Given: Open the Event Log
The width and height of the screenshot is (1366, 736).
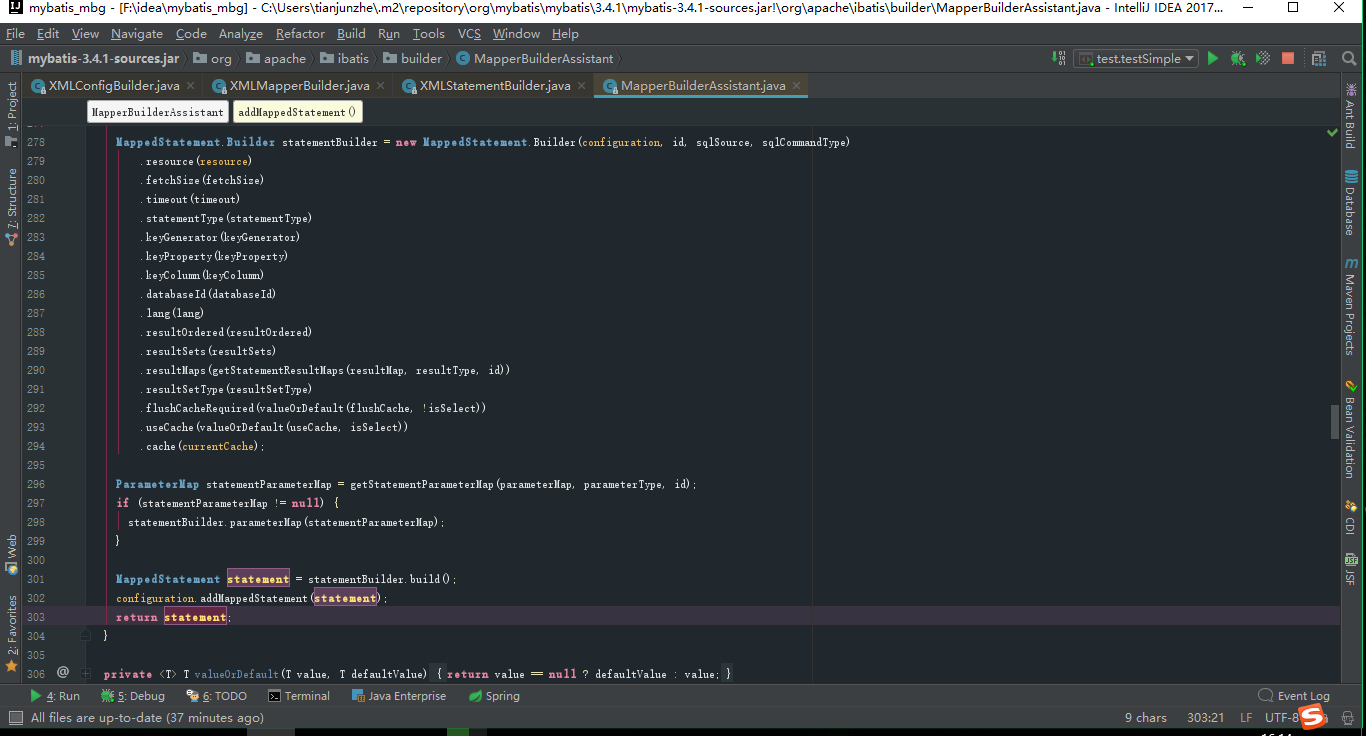Looking at the screenshot, I should (x=1303, y=695).
